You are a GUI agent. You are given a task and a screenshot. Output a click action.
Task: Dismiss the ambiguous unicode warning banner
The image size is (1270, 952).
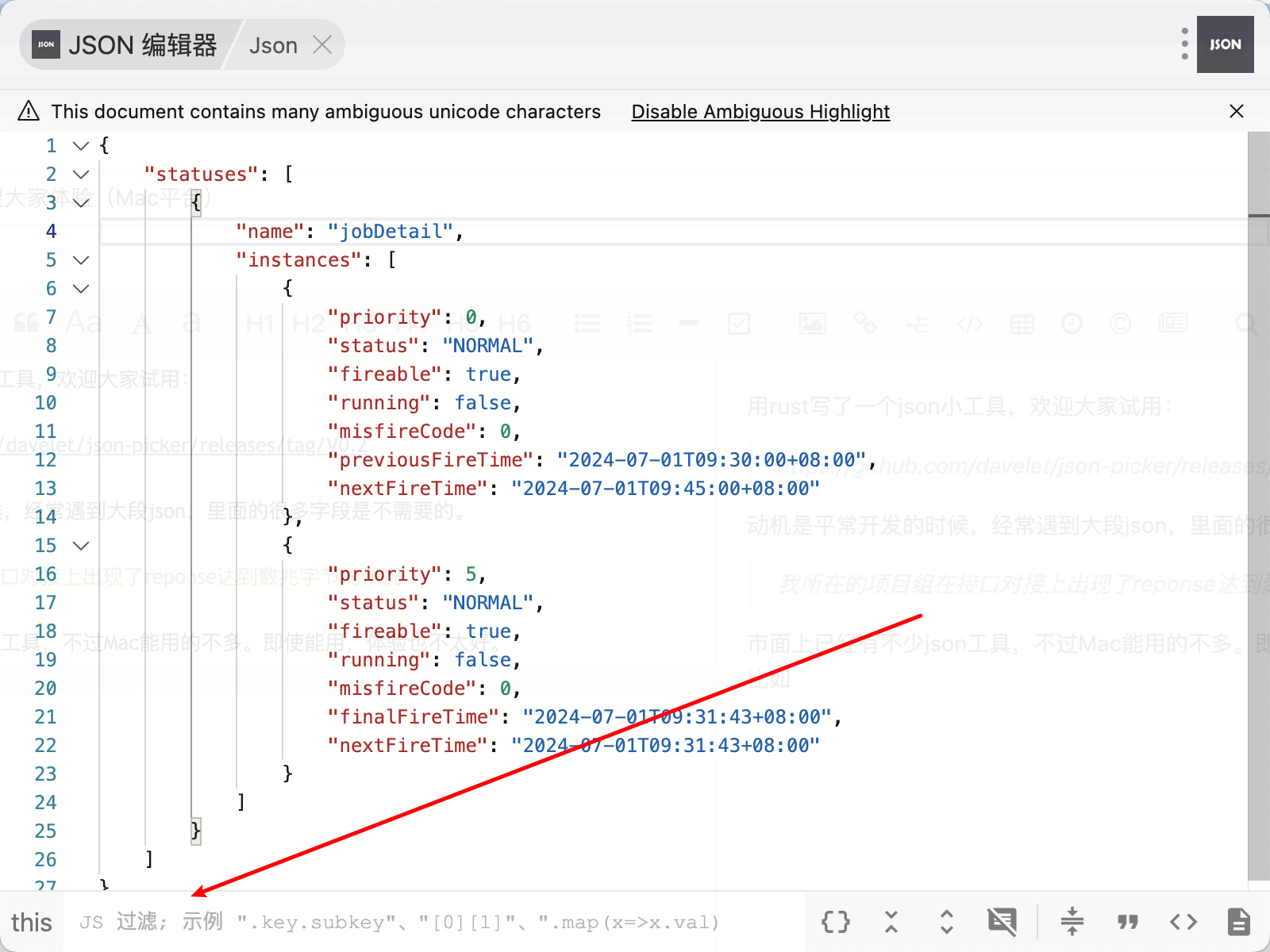(1236, 111)
